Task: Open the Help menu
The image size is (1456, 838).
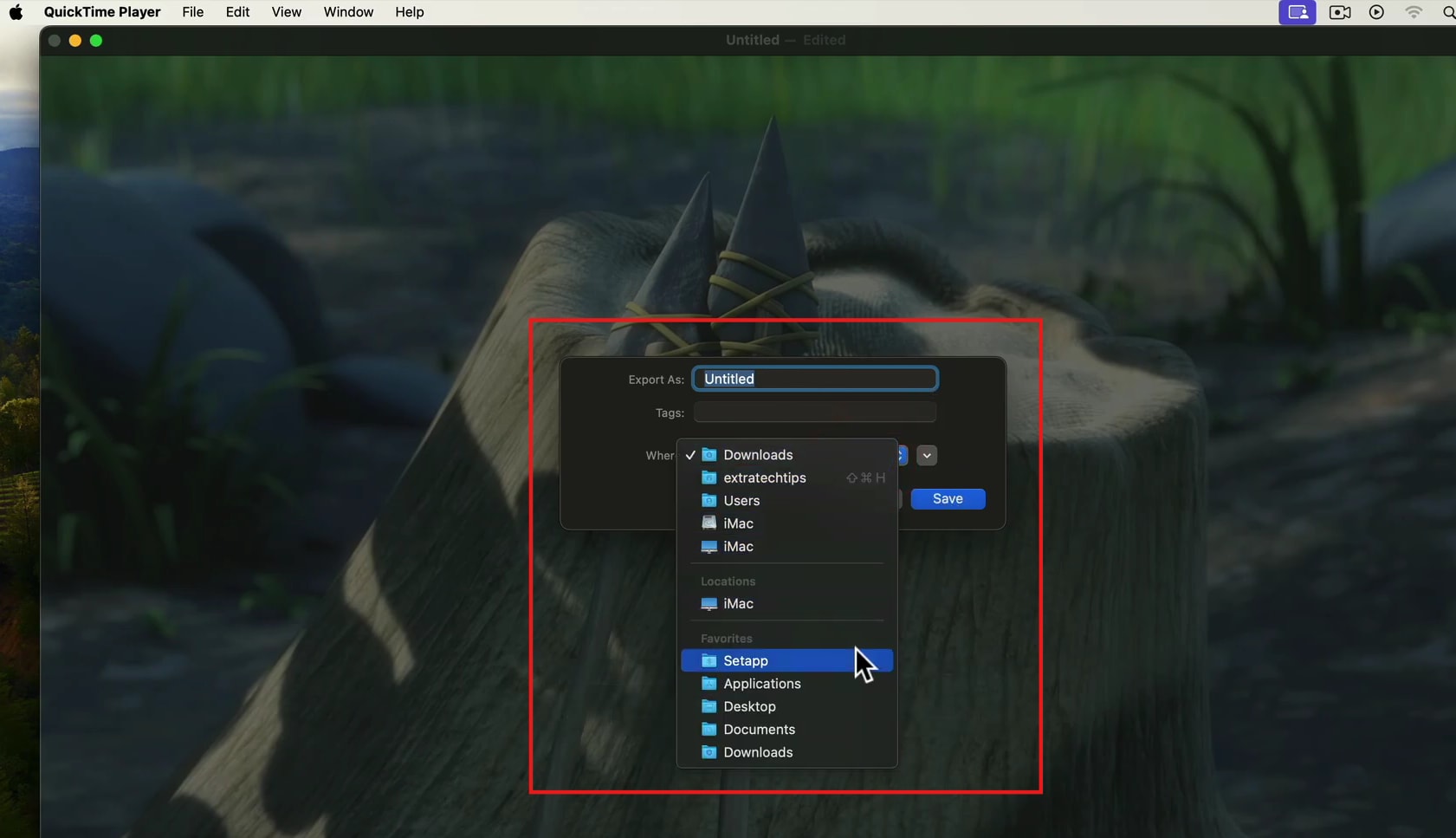Action: (409, 12)
